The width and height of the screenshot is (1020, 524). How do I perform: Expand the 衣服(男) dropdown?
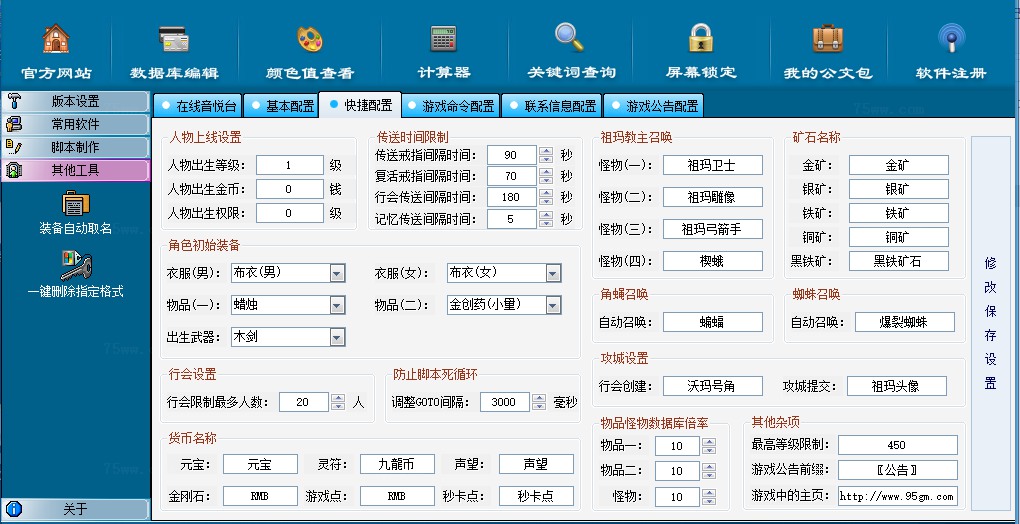click(x=337, y=273)
